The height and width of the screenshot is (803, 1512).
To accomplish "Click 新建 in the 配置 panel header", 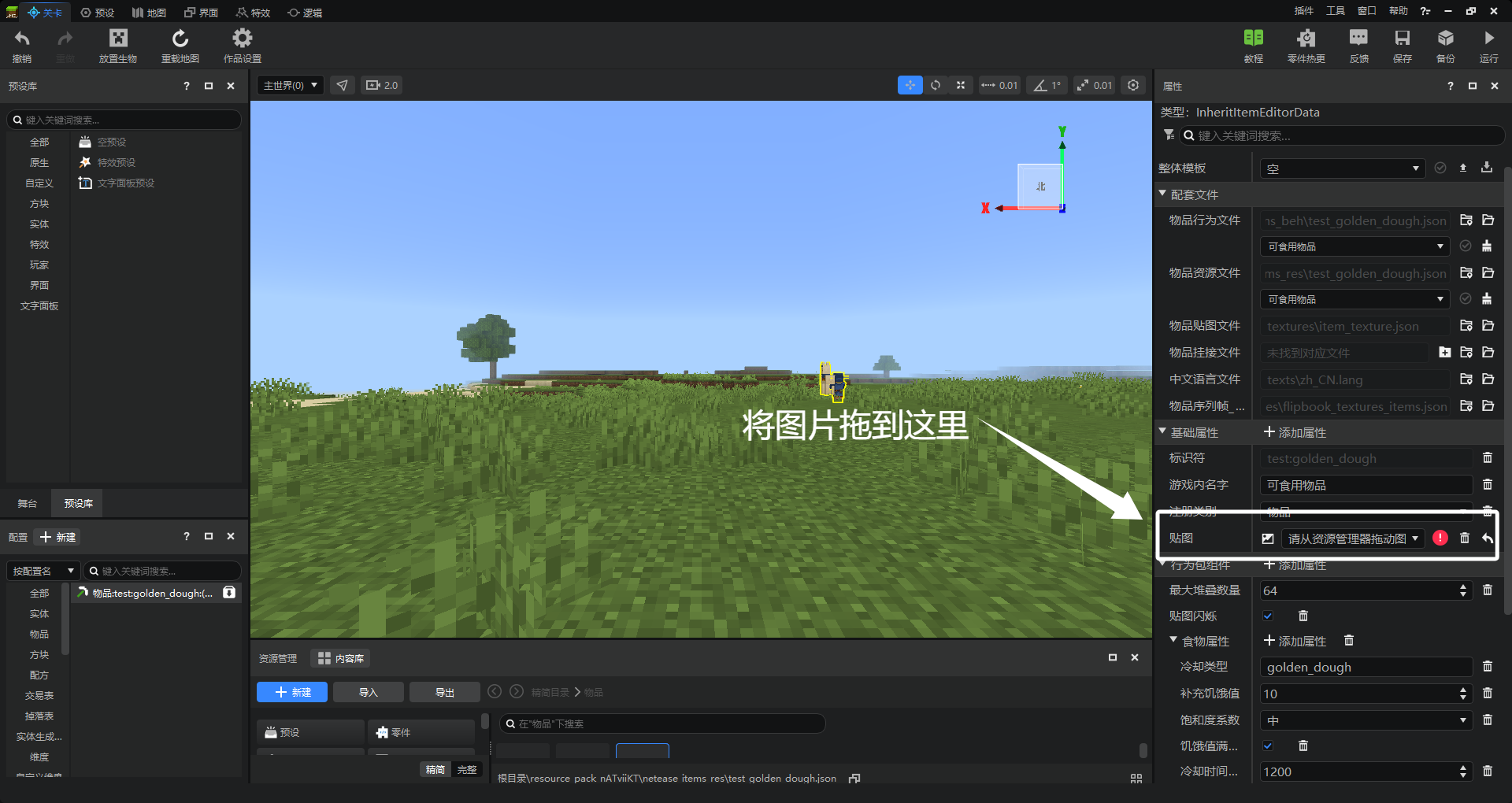I will (58, 537).
